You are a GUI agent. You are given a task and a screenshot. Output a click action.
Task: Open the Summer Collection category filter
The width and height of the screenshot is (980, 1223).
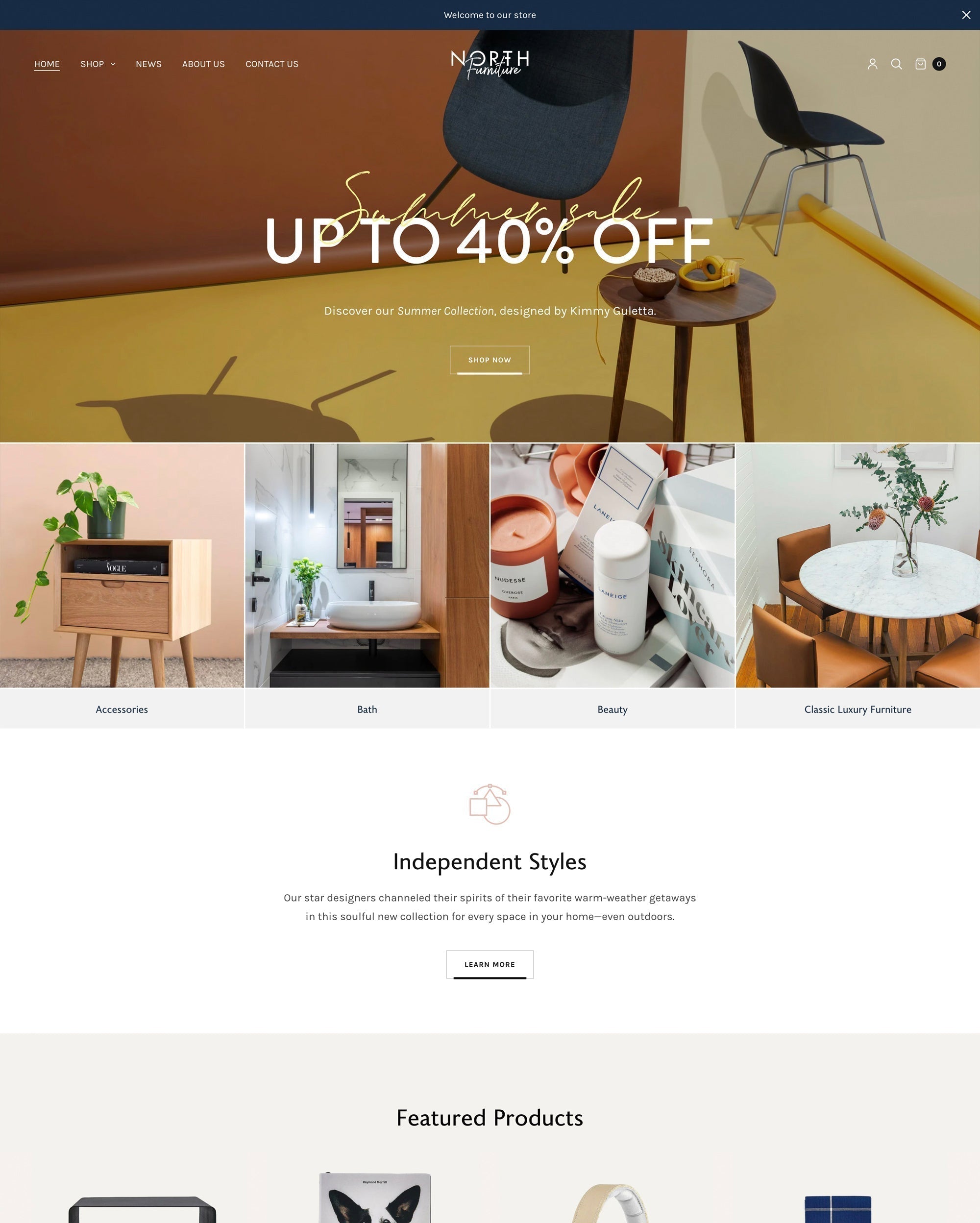(97, 64)
